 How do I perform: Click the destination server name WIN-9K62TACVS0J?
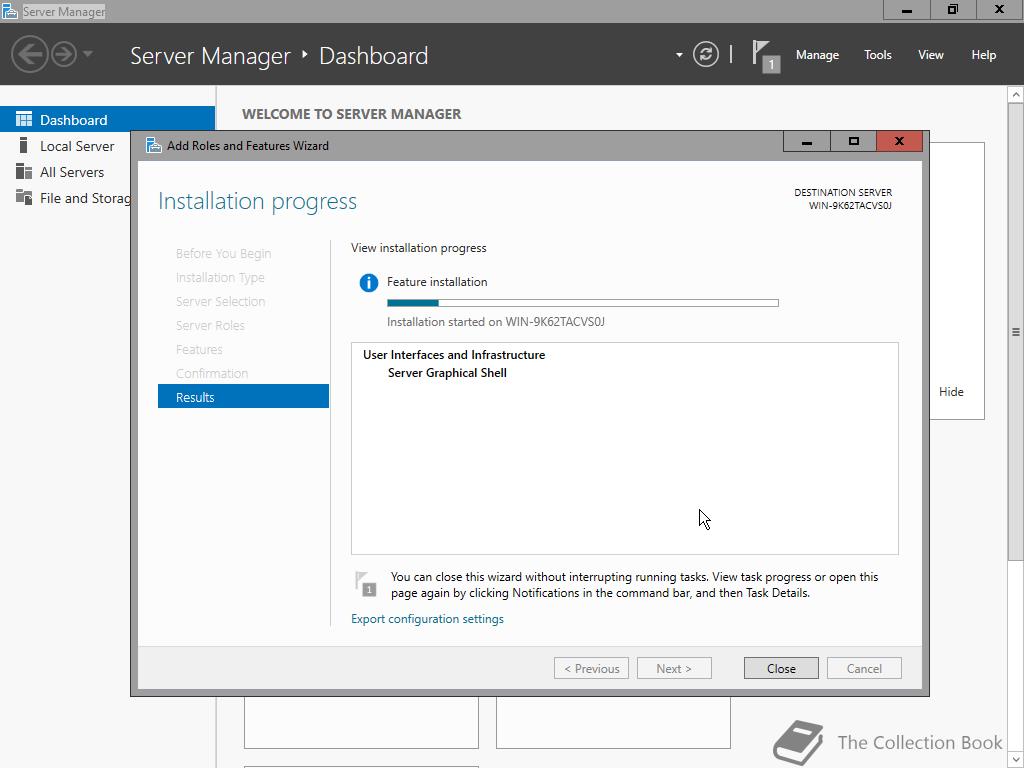click(x=850, y=206)
